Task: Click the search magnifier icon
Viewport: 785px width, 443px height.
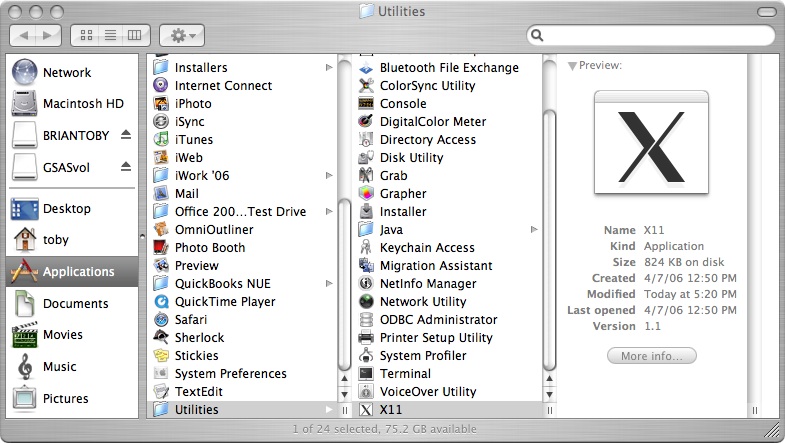Action: pyautogui.click(x=537, y=35)
